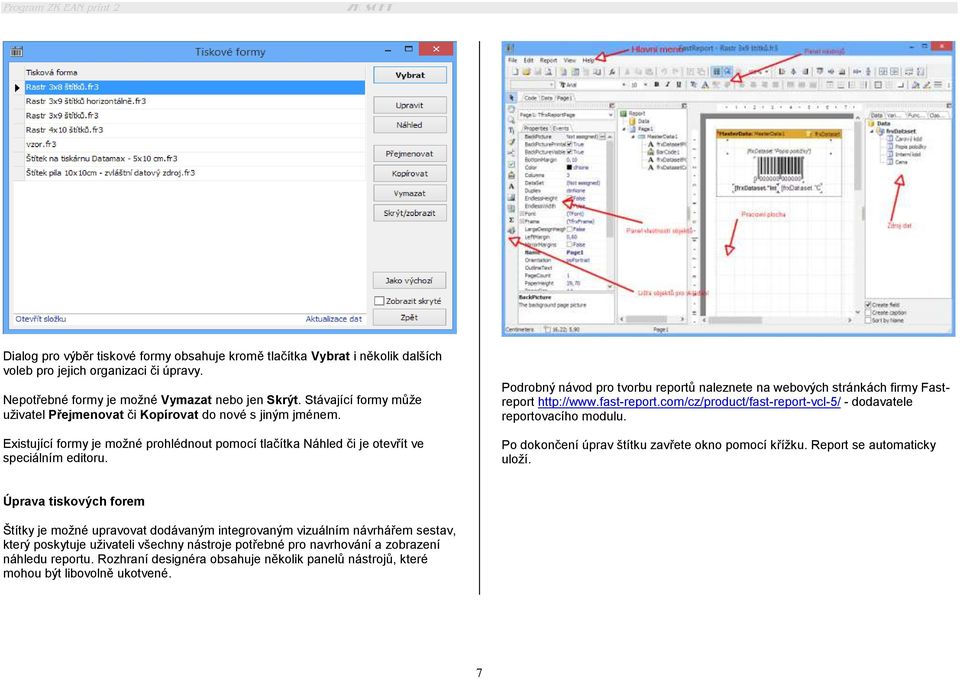Click the barcode object on the design page

[x=779, y=168]
